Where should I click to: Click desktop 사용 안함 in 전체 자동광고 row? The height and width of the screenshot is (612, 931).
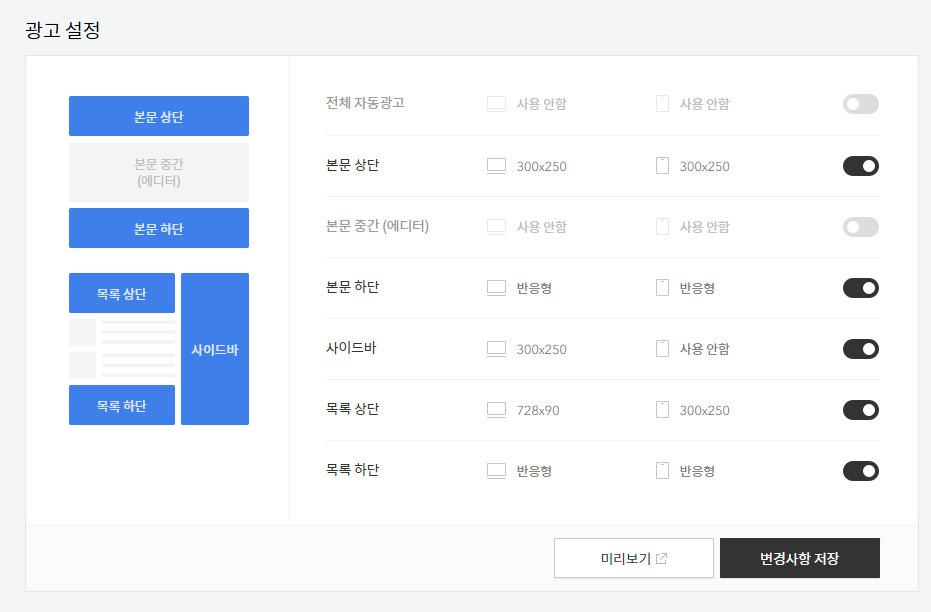pyautogui.click(x=541, y=104)
